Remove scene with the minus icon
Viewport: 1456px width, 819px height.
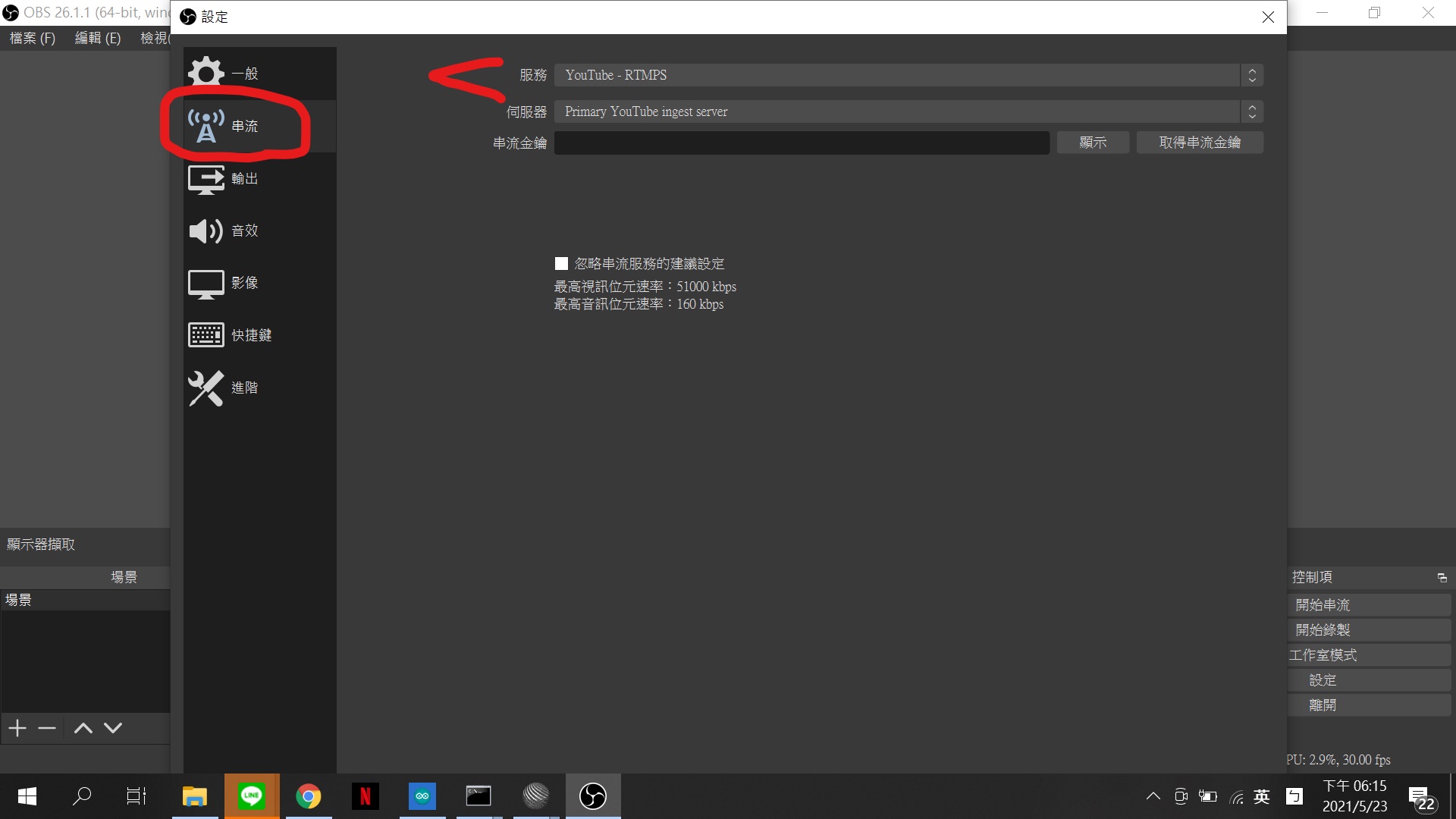pos(47,728)
